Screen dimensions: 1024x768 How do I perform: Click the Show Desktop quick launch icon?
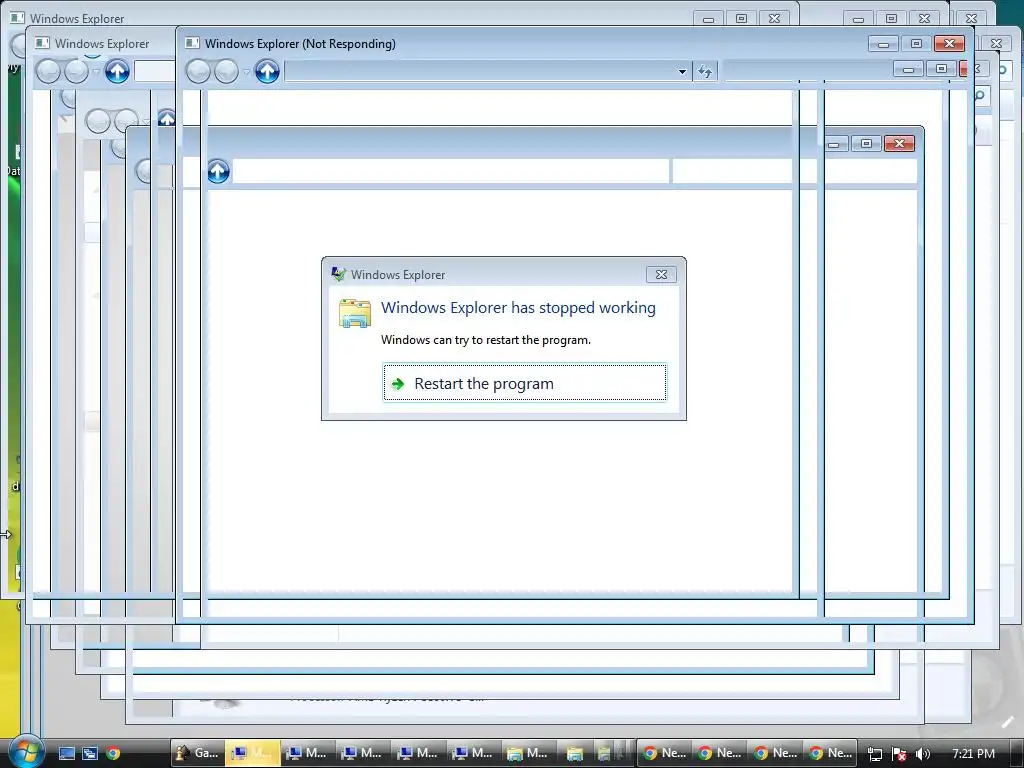67,753
